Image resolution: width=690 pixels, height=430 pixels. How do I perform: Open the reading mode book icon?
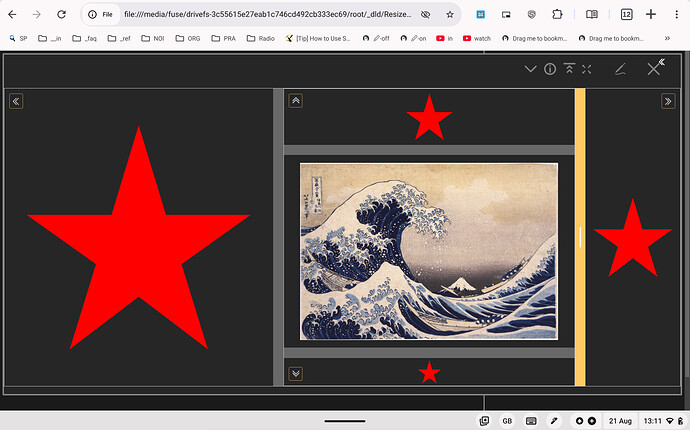592,15
